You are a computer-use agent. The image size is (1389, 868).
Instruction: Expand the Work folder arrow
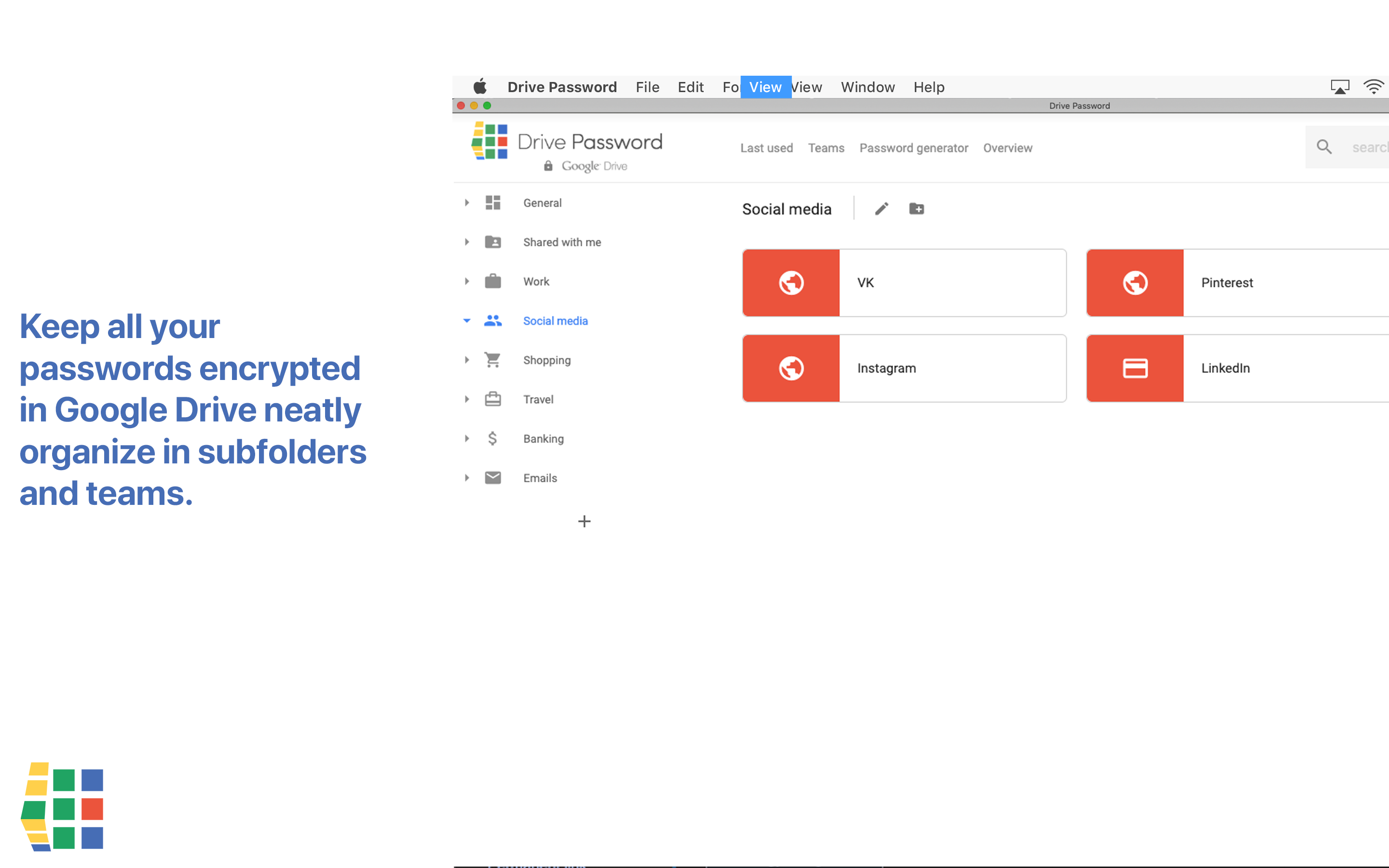[467, 281]
